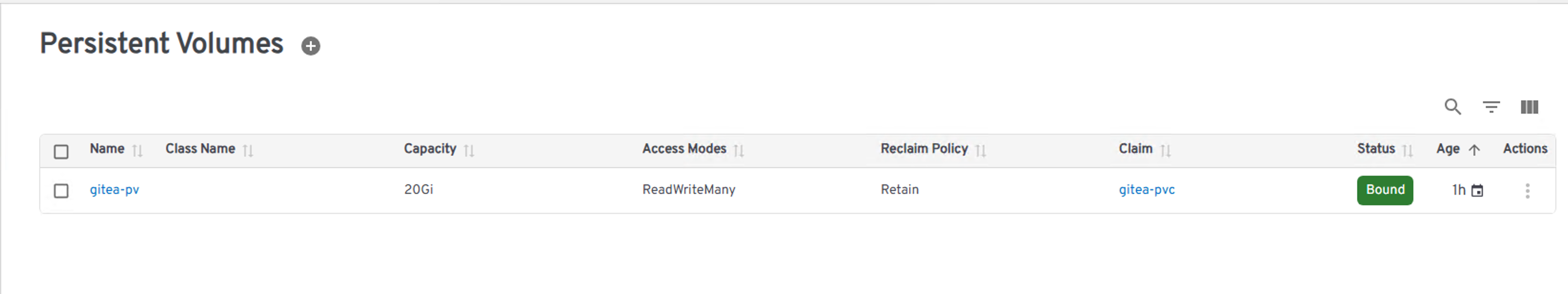Viewport: 1568px width, 294px height.
Task: Open the actions menu for gitea-pv
Action: coord(1527,191)
